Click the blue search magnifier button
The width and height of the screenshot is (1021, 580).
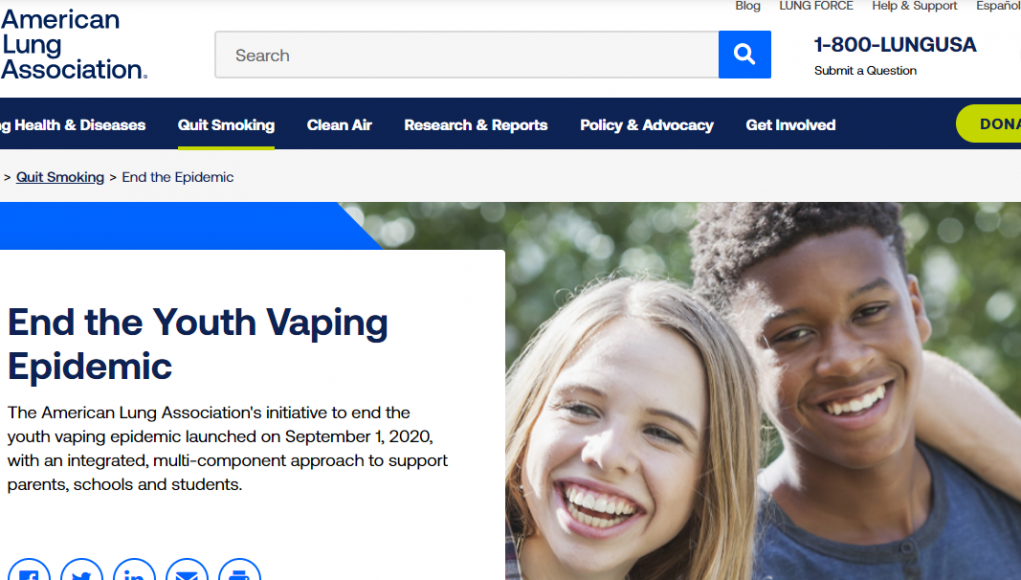pos(744,55)
